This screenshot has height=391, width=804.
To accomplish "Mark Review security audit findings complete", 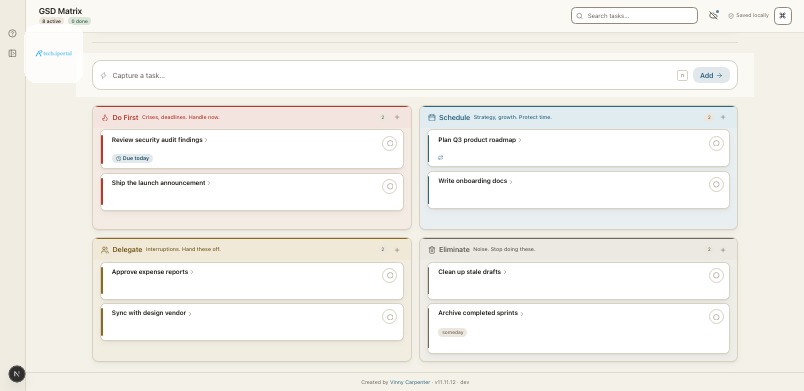I will tap(389, 143).
